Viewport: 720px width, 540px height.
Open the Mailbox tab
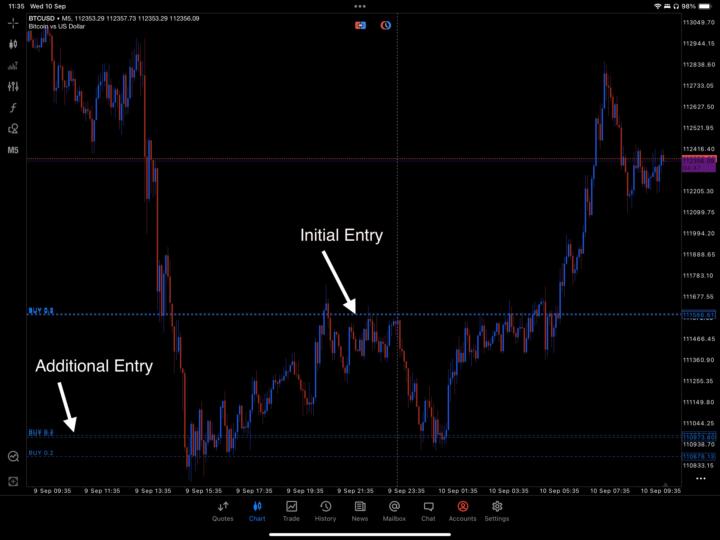394,511
